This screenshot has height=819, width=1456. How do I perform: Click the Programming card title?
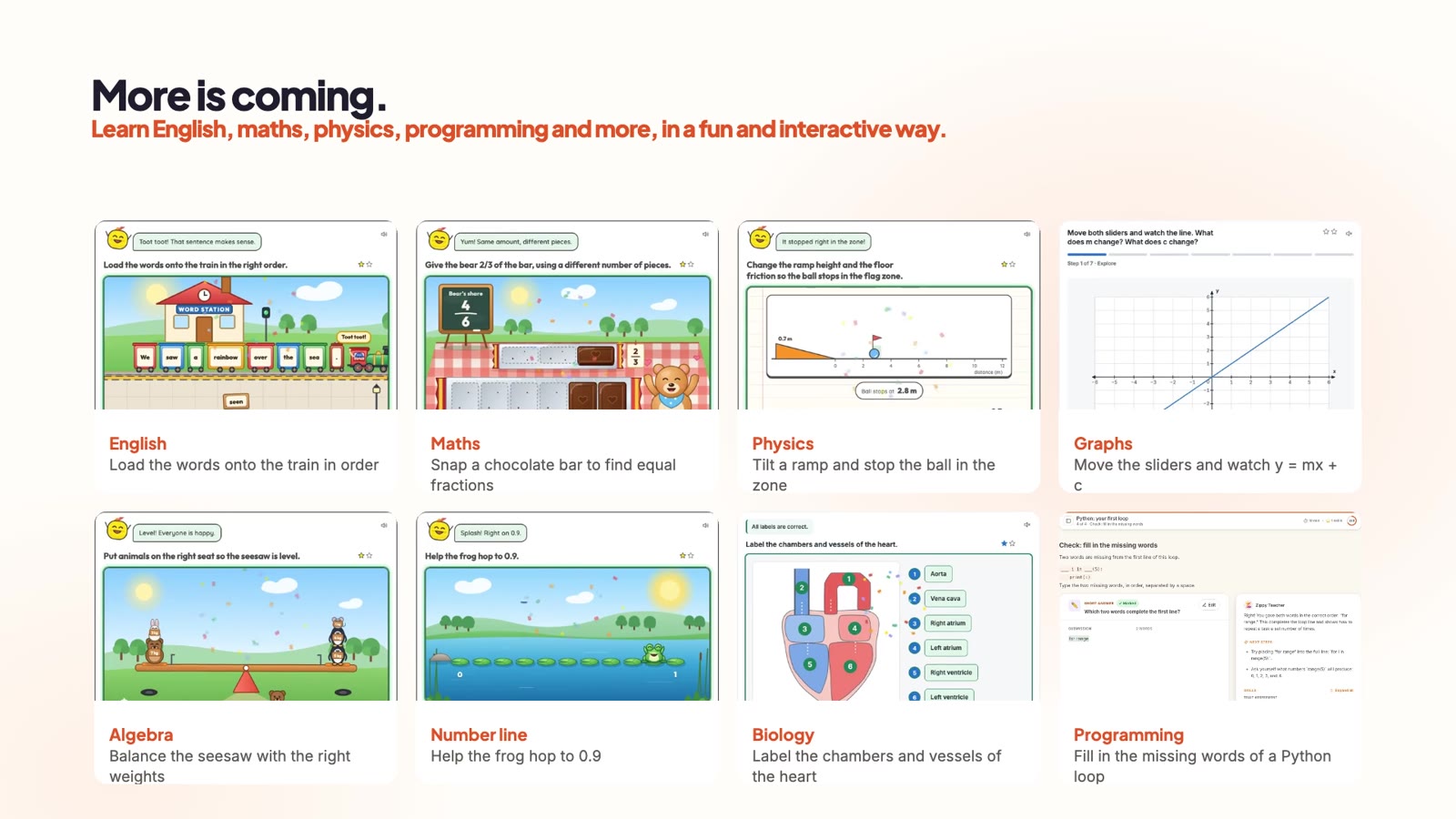1128,735
